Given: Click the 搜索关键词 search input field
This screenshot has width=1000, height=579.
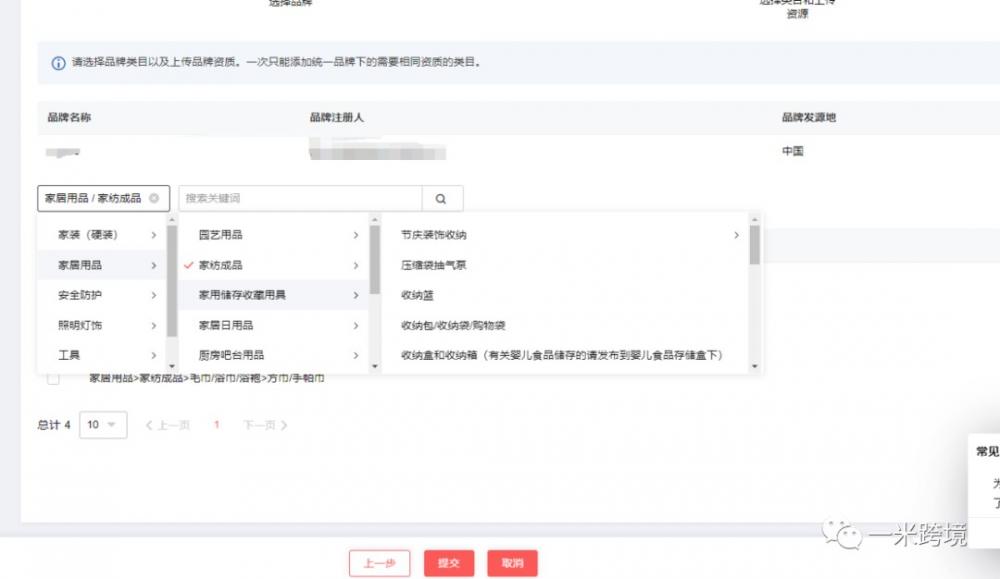Looking at the screenshot, I should coord(299,198).
